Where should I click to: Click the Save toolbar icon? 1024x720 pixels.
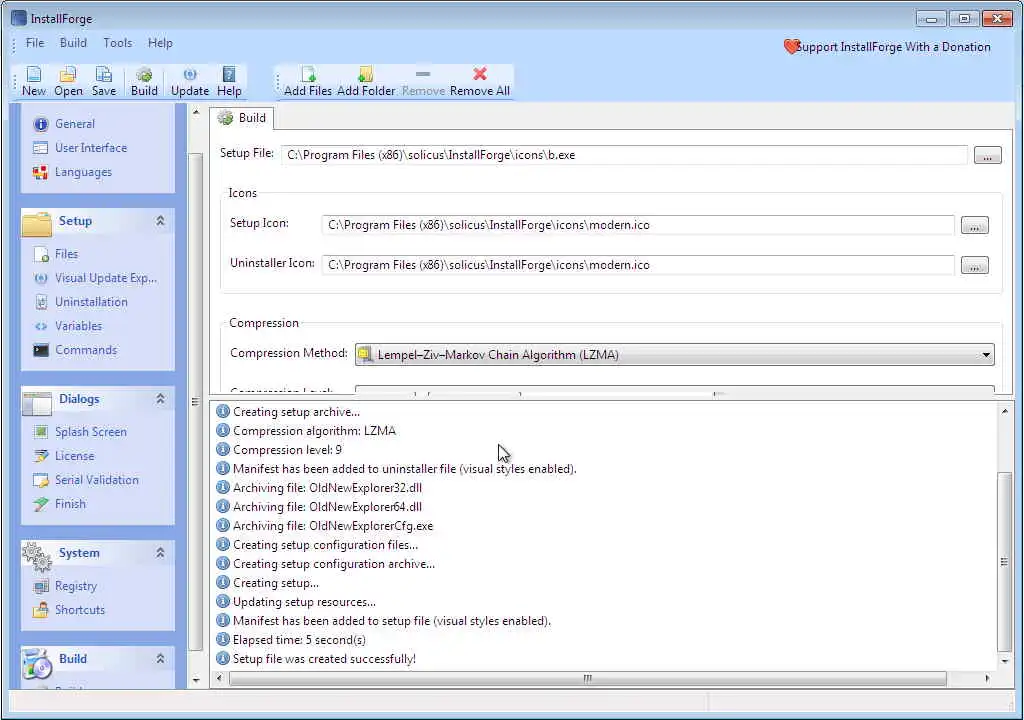(103, 82)
